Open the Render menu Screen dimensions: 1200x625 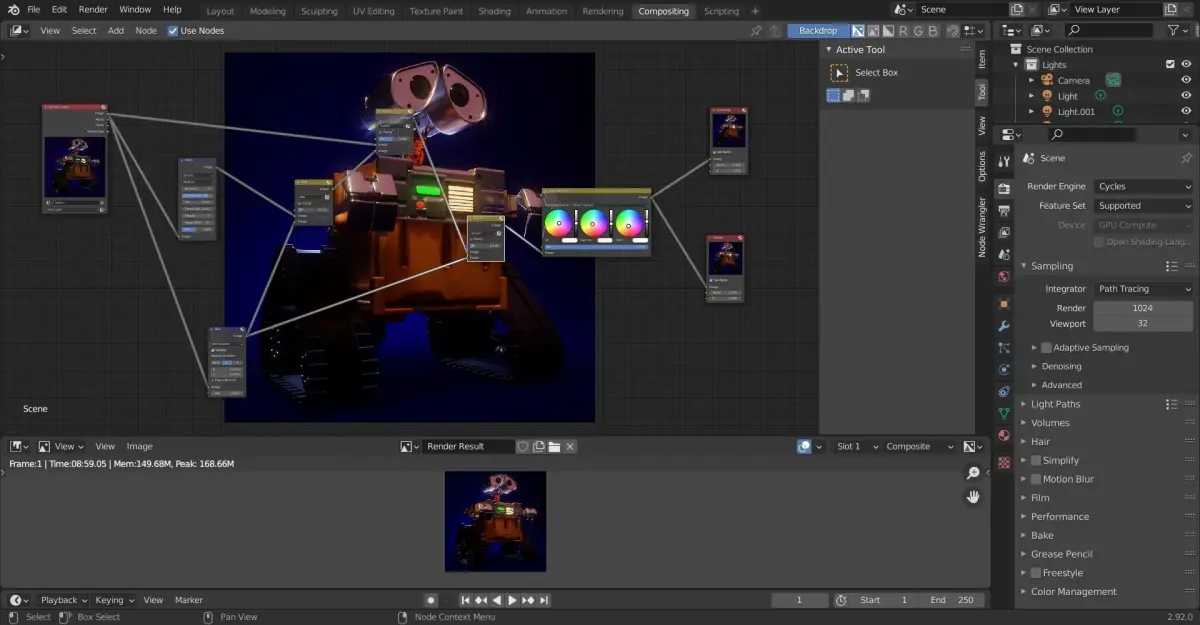click(93, 9)
